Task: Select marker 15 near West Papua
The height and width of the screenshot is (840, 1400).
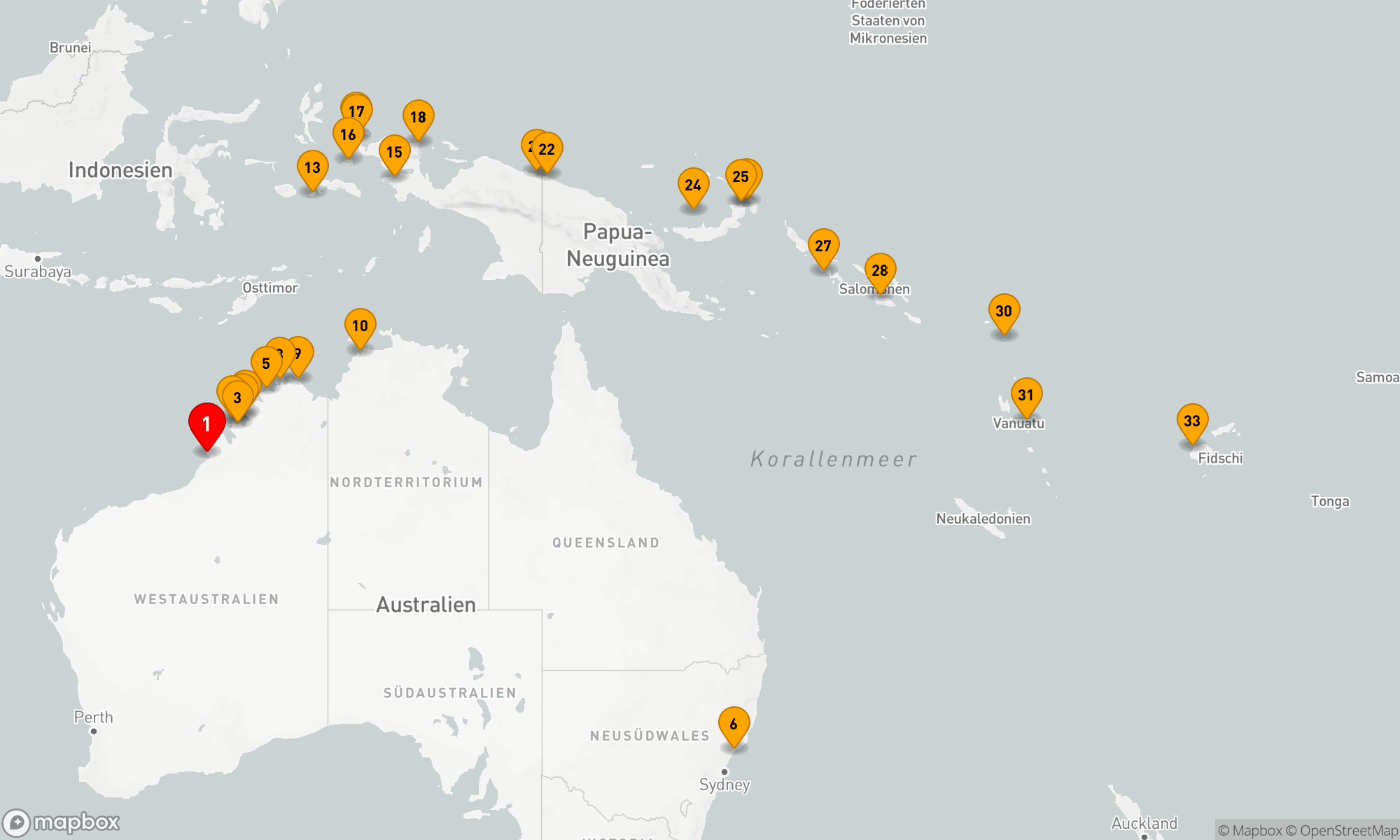Action: 394,152
